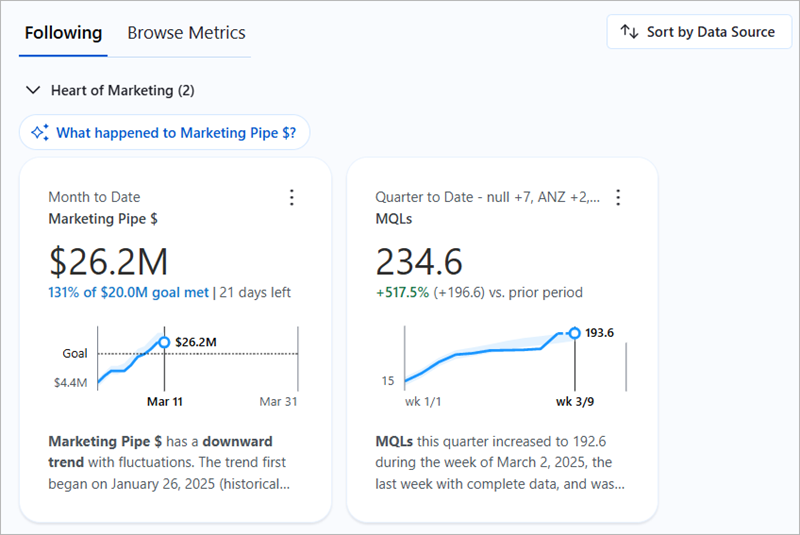
Task: Click the sparkle AI insights icon
Action: 40,132
